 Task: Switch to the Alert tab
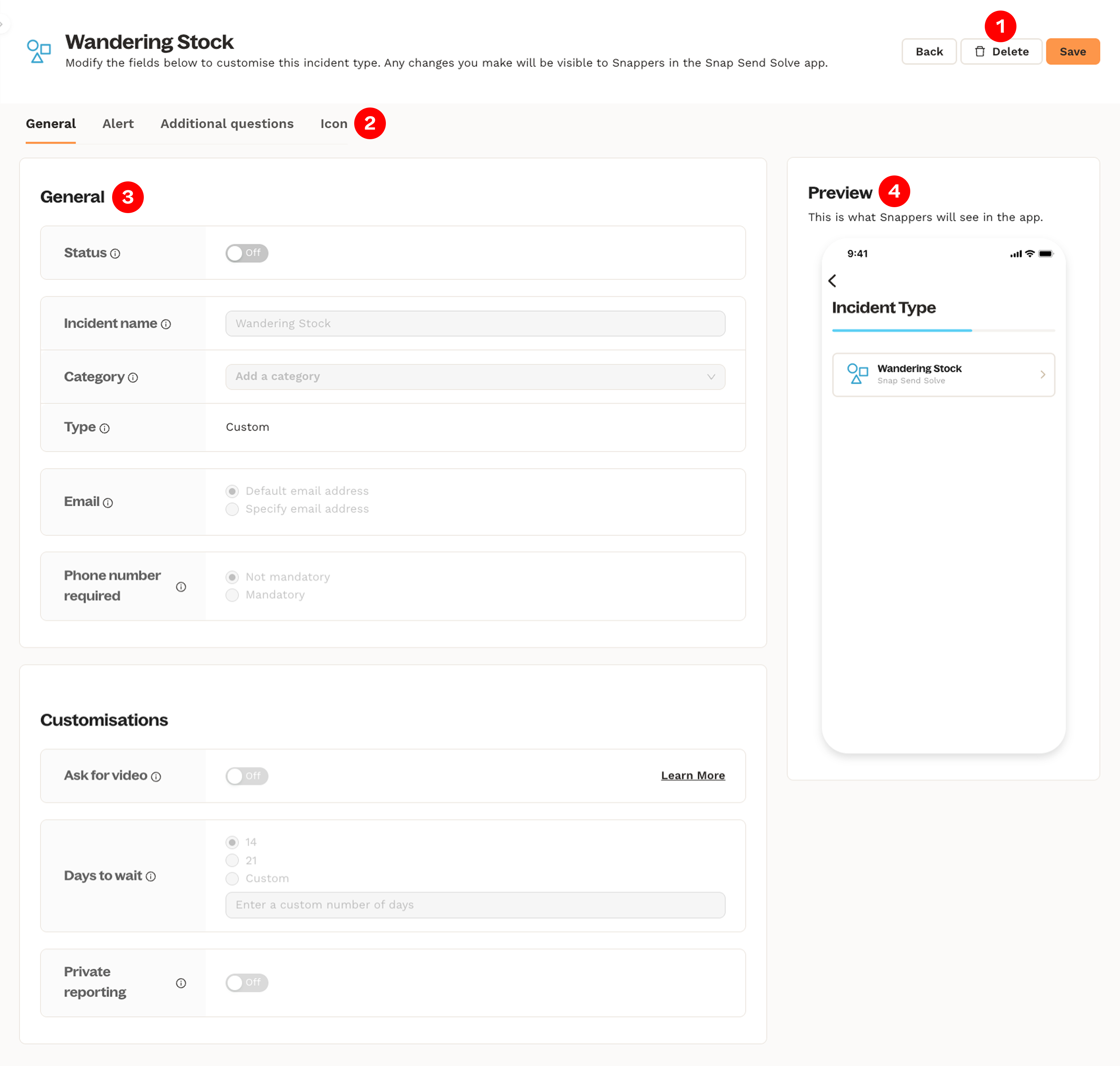coord(118,124)
